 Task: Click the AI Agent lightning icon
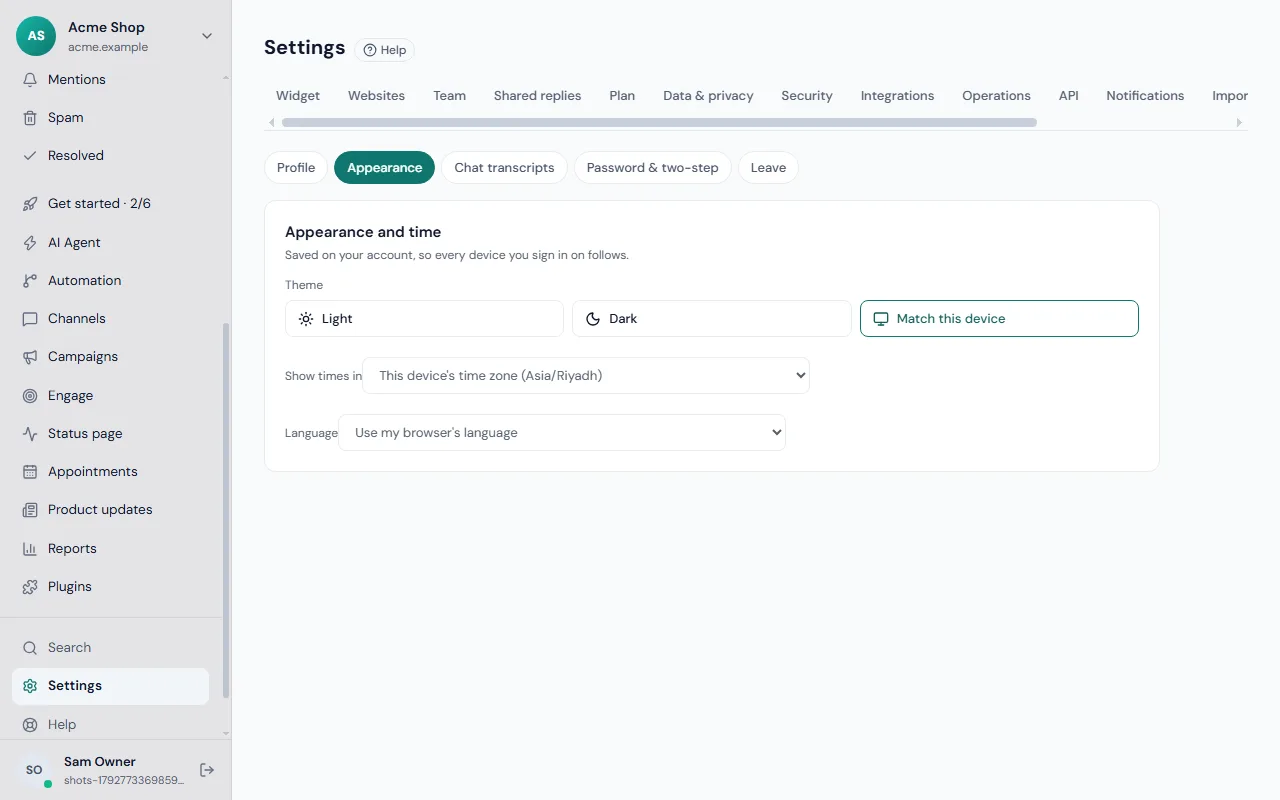pyautogui.click(x=30, y=242)
